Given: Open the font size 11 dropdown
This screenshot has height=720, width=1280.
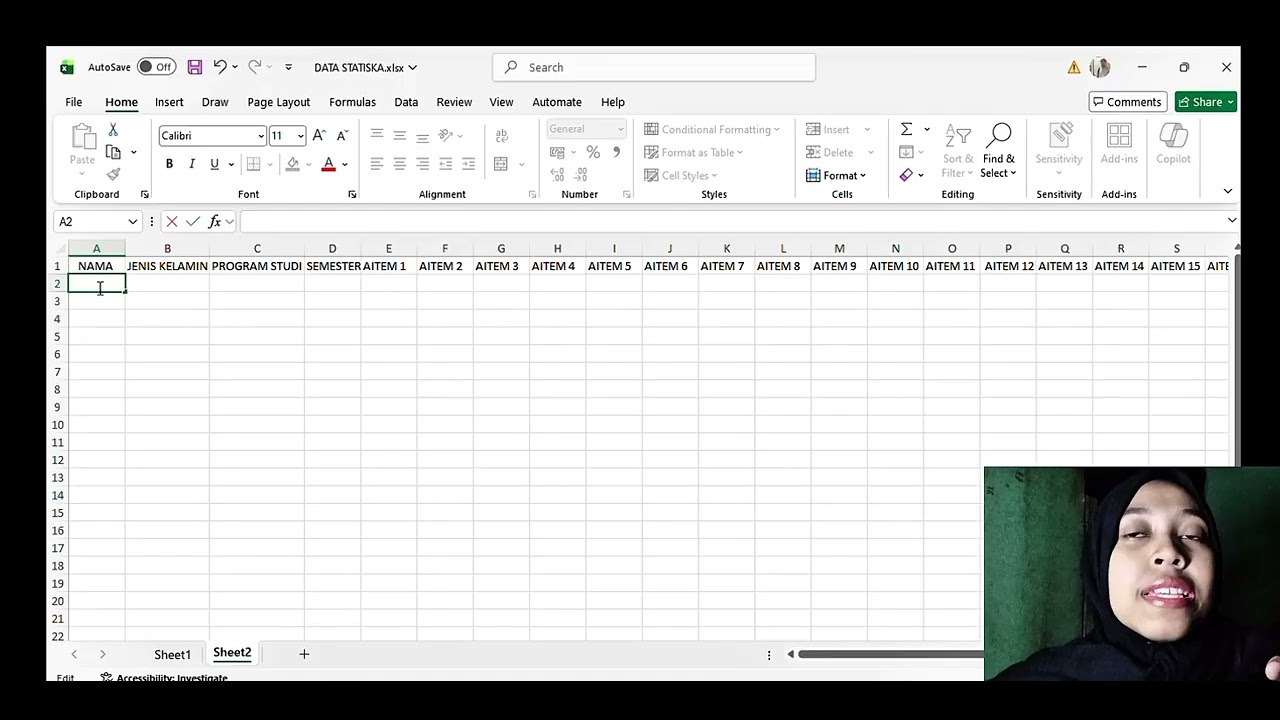Looking at the screenshot, I should click(x=300, y=136).
